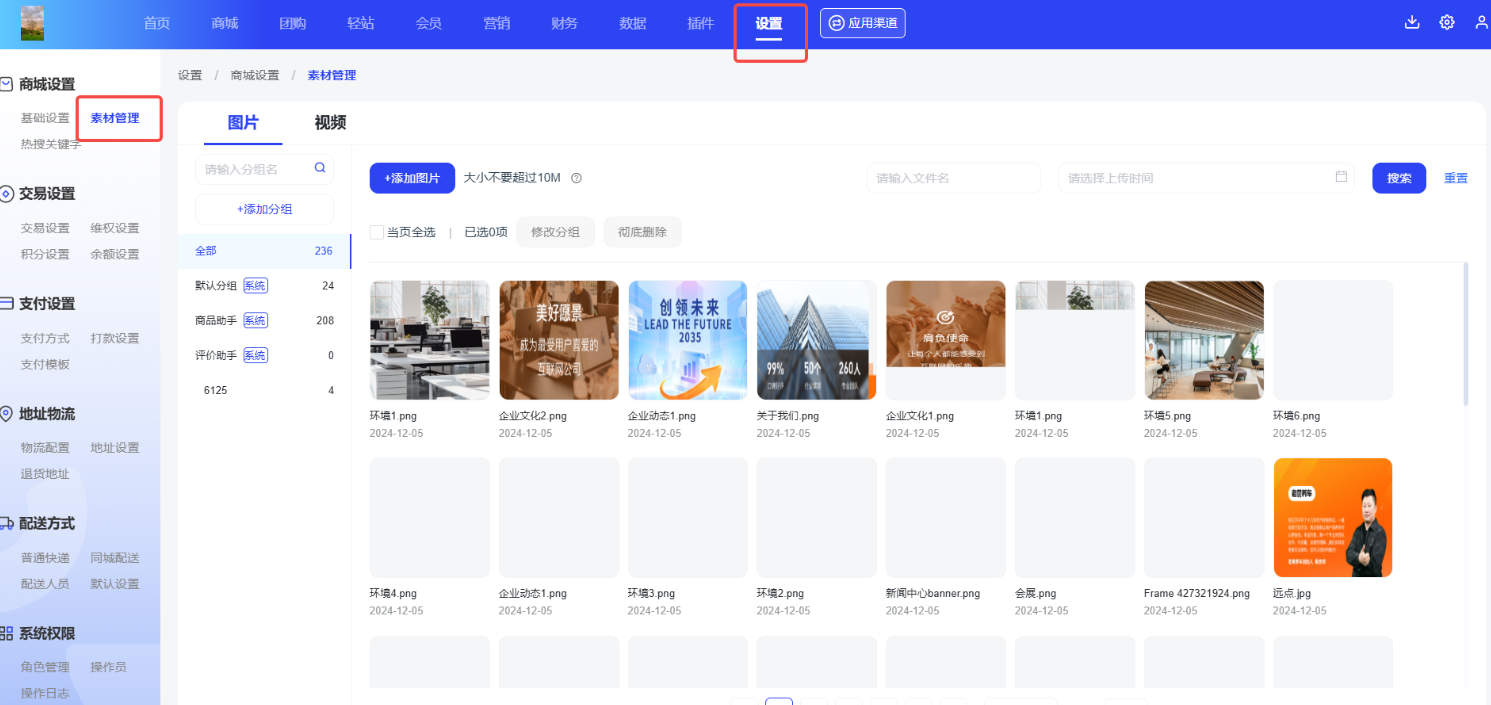The width and height of the screenshot is (1491, 705).
Task: Click the shop logo thumbnail at top left
Action: pos(32,23)
